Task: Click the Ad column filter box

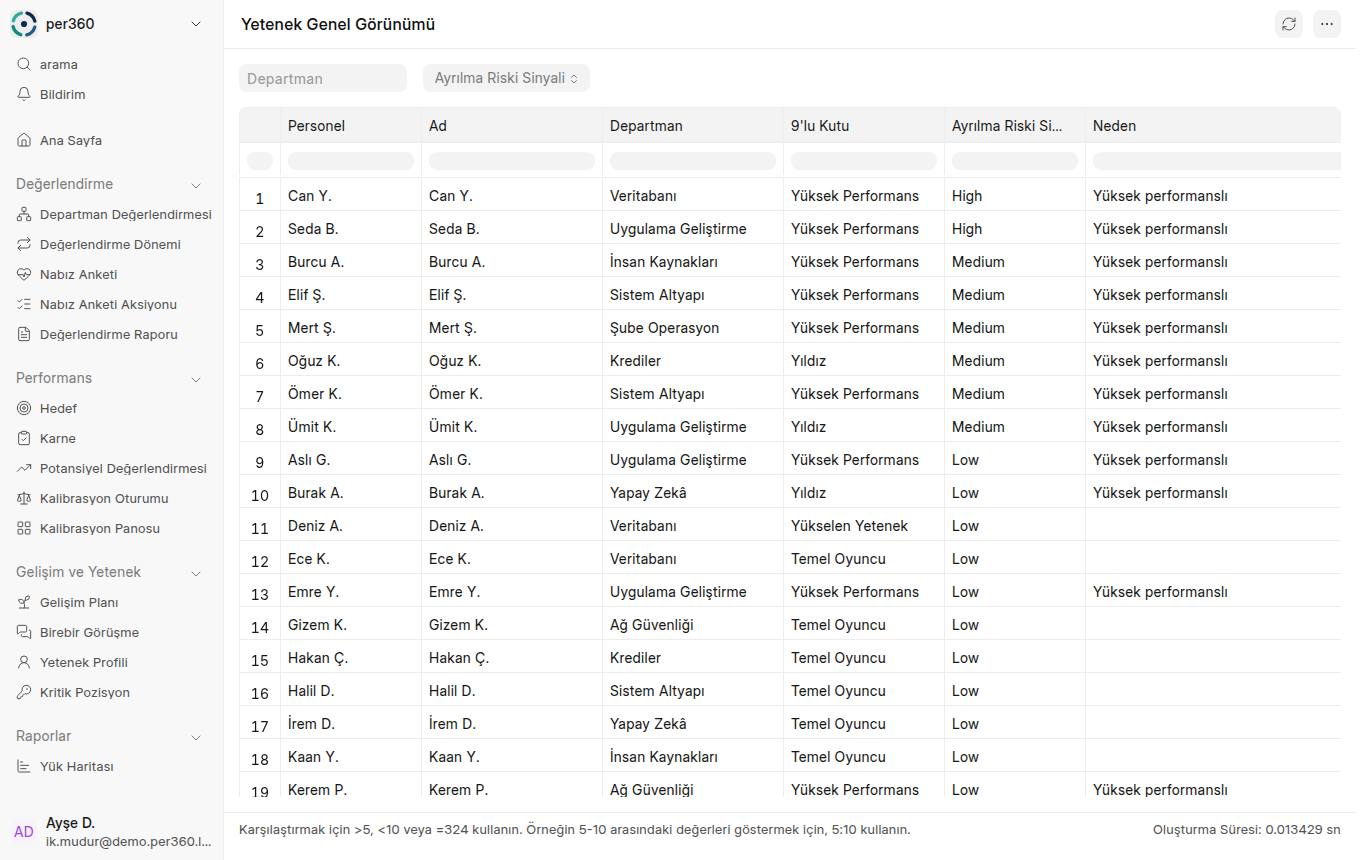Action: 512,160
